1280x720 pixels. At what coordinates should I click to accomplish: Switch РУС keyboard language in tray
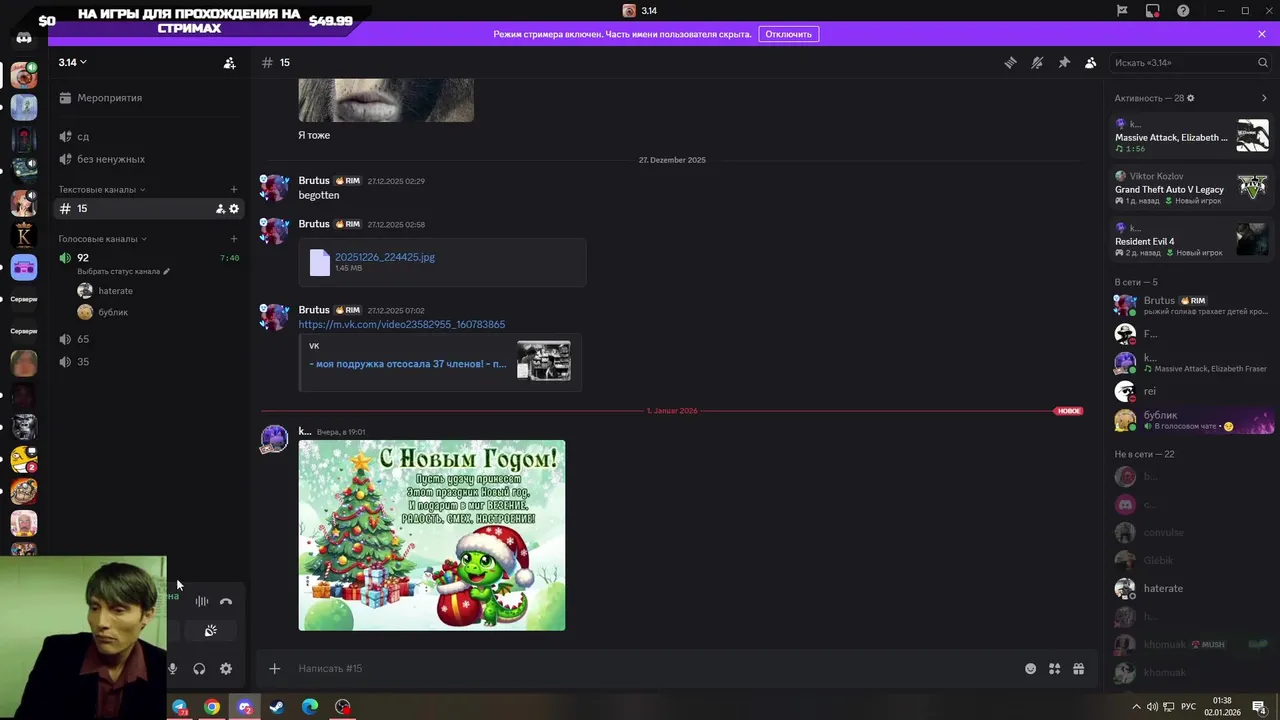point(1188,707)
